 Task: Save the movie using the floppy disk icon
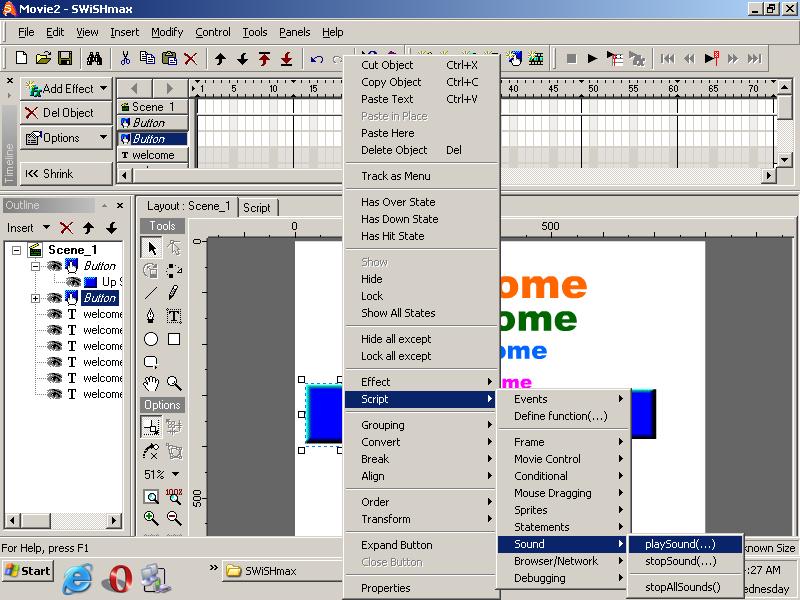point(65,58)
